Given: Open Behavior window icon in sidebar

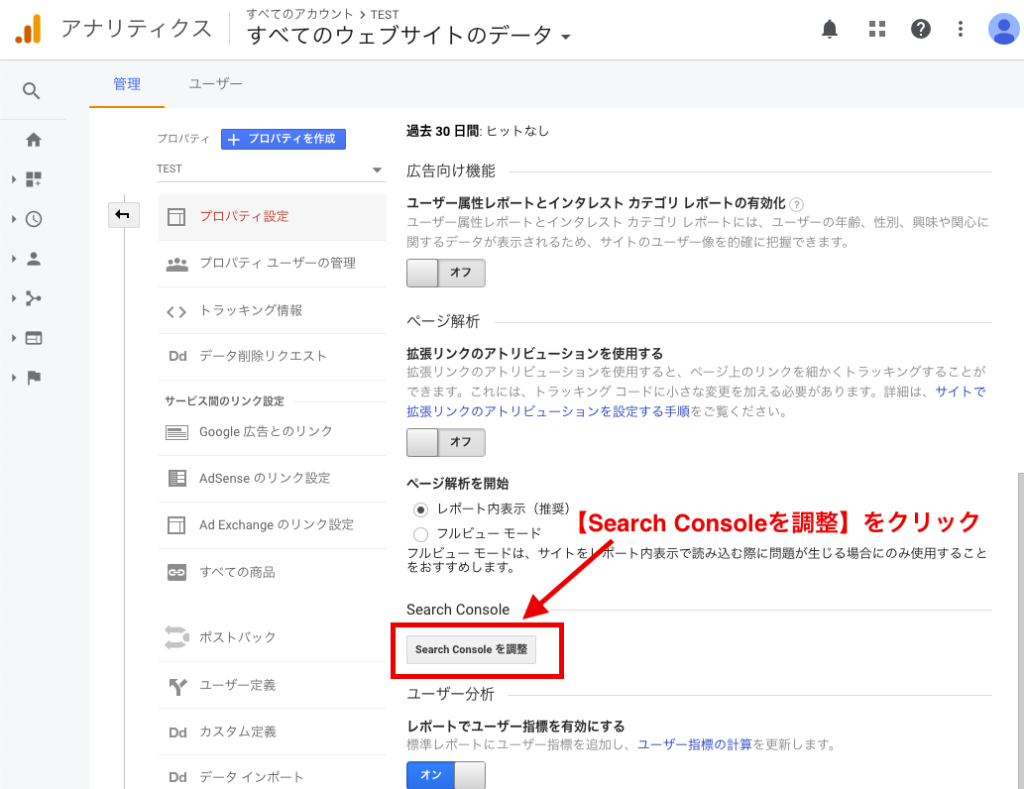Looking at the screenshot, I should click(x=33, y=338).
